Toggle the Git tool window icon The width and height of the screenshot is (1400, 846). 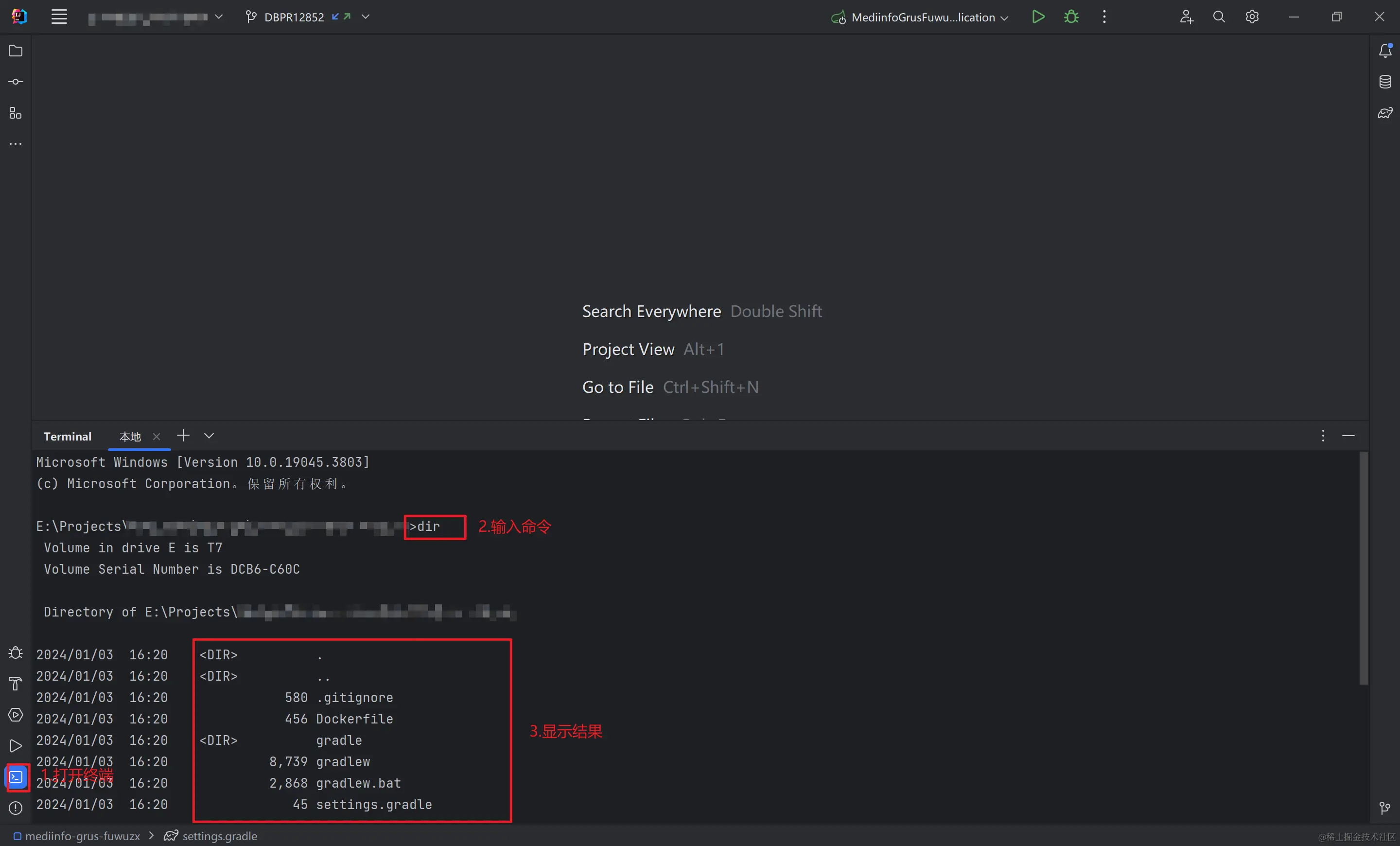1384,808
